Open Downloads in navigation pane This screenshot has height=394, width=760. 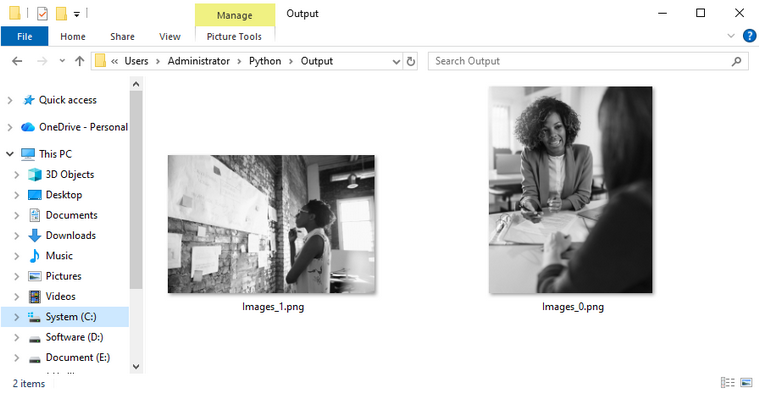[71, 236]
